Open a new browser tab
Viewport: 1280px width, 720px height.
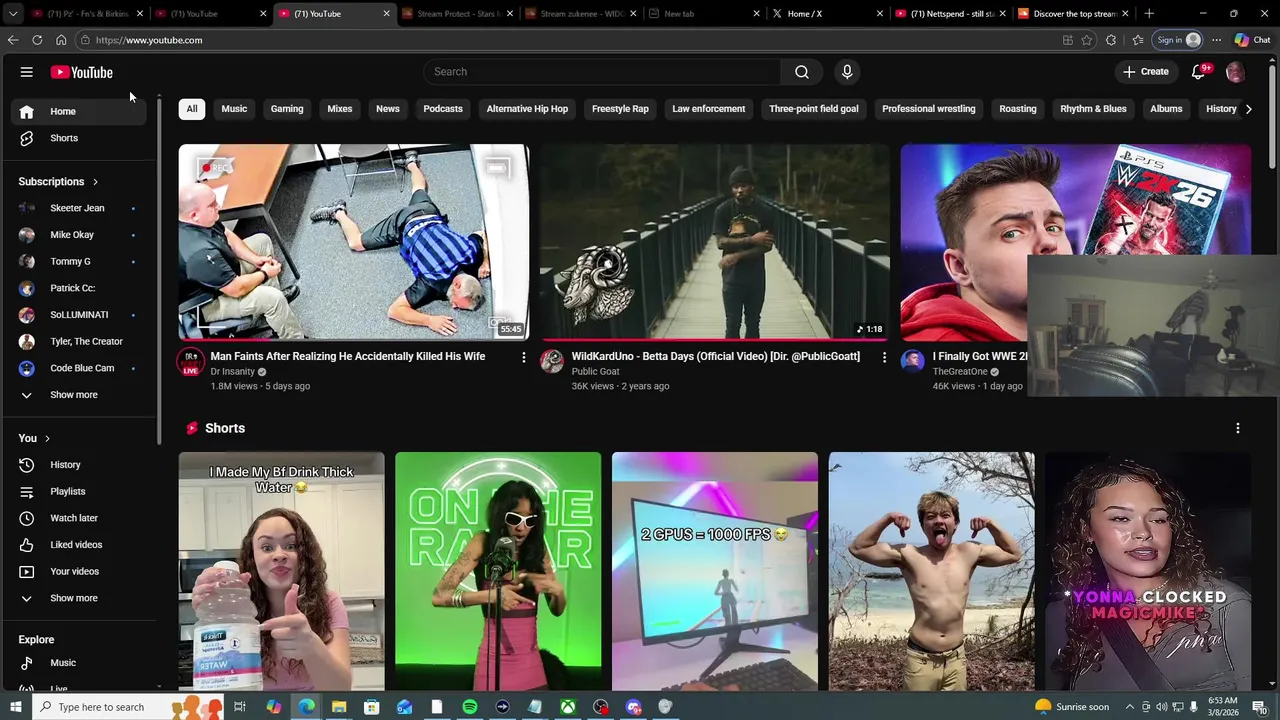pyautogui.click(x=1149, y=14)
